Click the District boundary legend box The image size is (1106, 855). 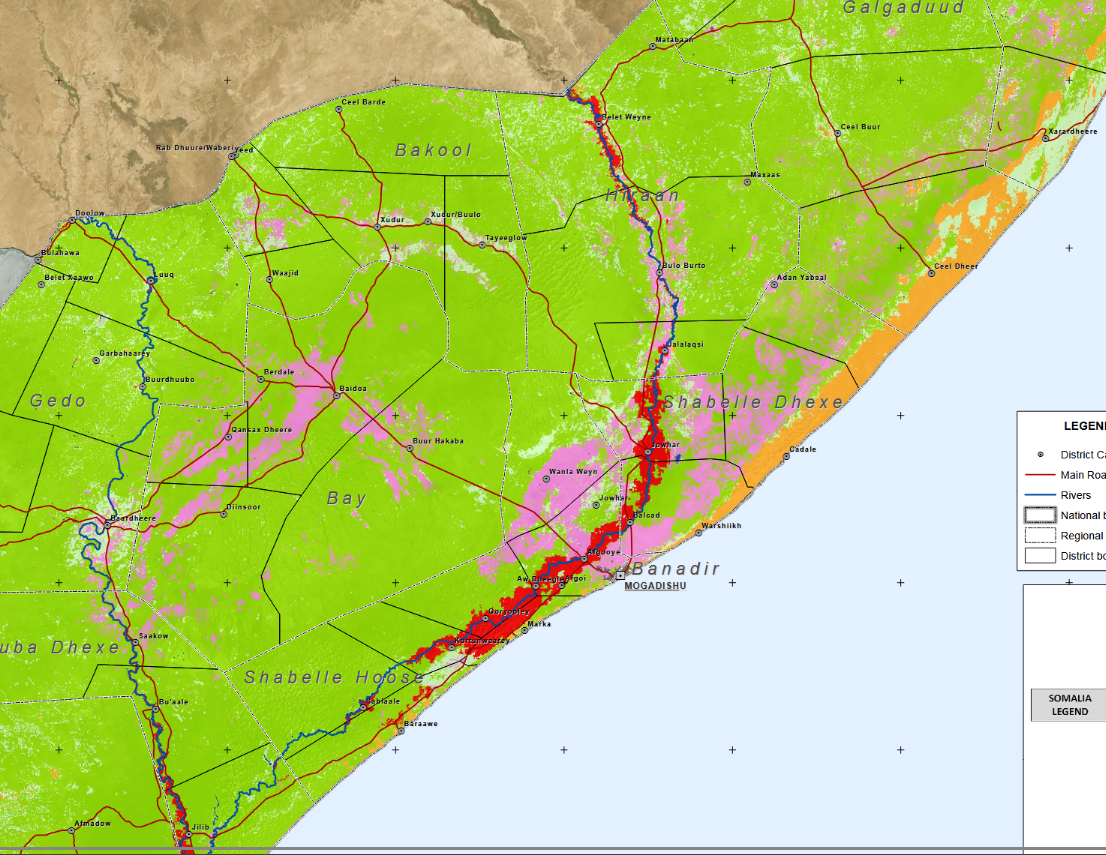[1040, 555]
